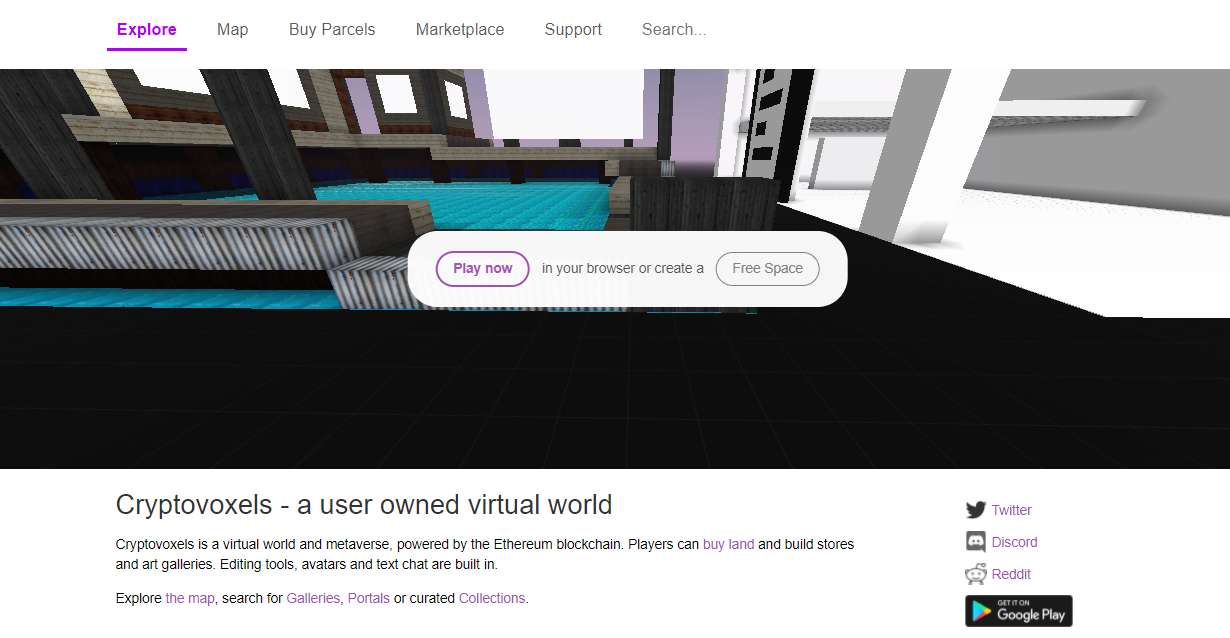
Task: Open 'the map' text link
Action: click(x=190, y=598)
